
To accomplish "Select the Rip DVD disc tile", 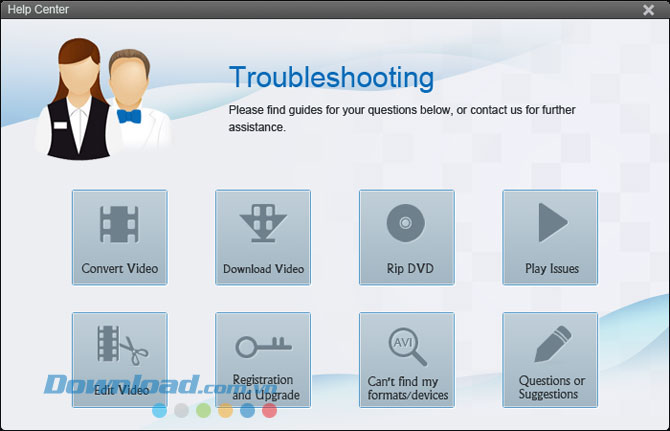I will [x=407, y=237].
